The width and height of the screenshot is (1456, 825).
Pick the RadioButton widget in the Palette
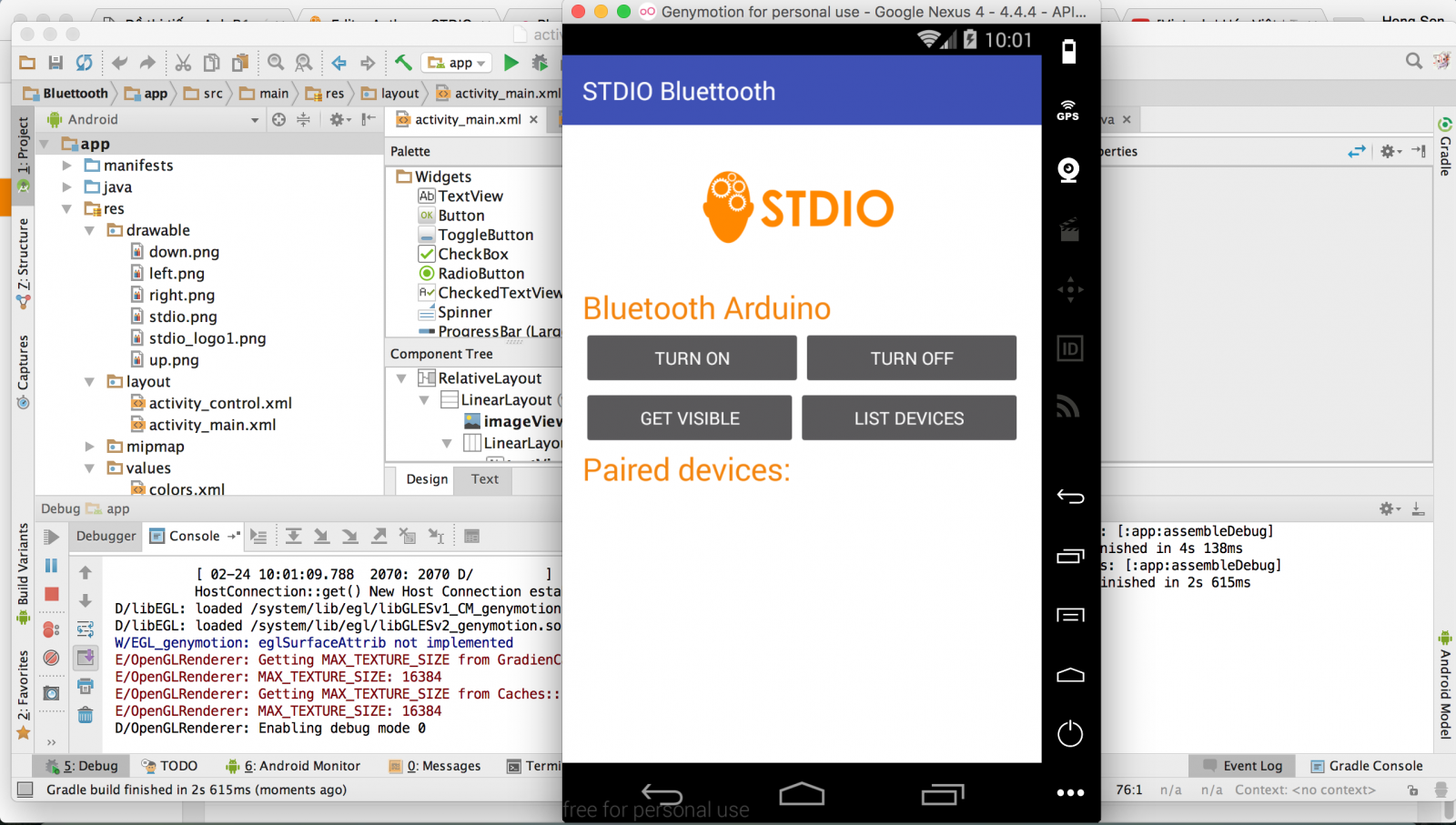tap(471, 273)
